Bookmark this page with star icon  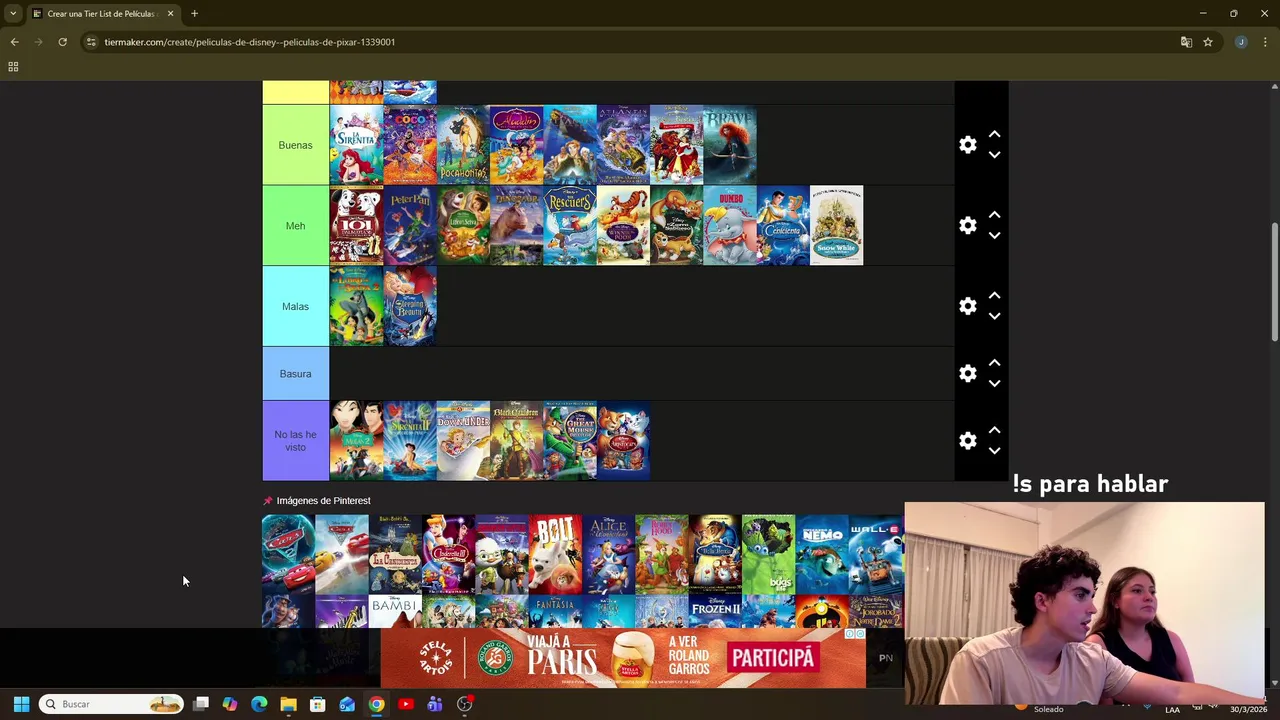pyautogui.click(x=1208, y=42)
